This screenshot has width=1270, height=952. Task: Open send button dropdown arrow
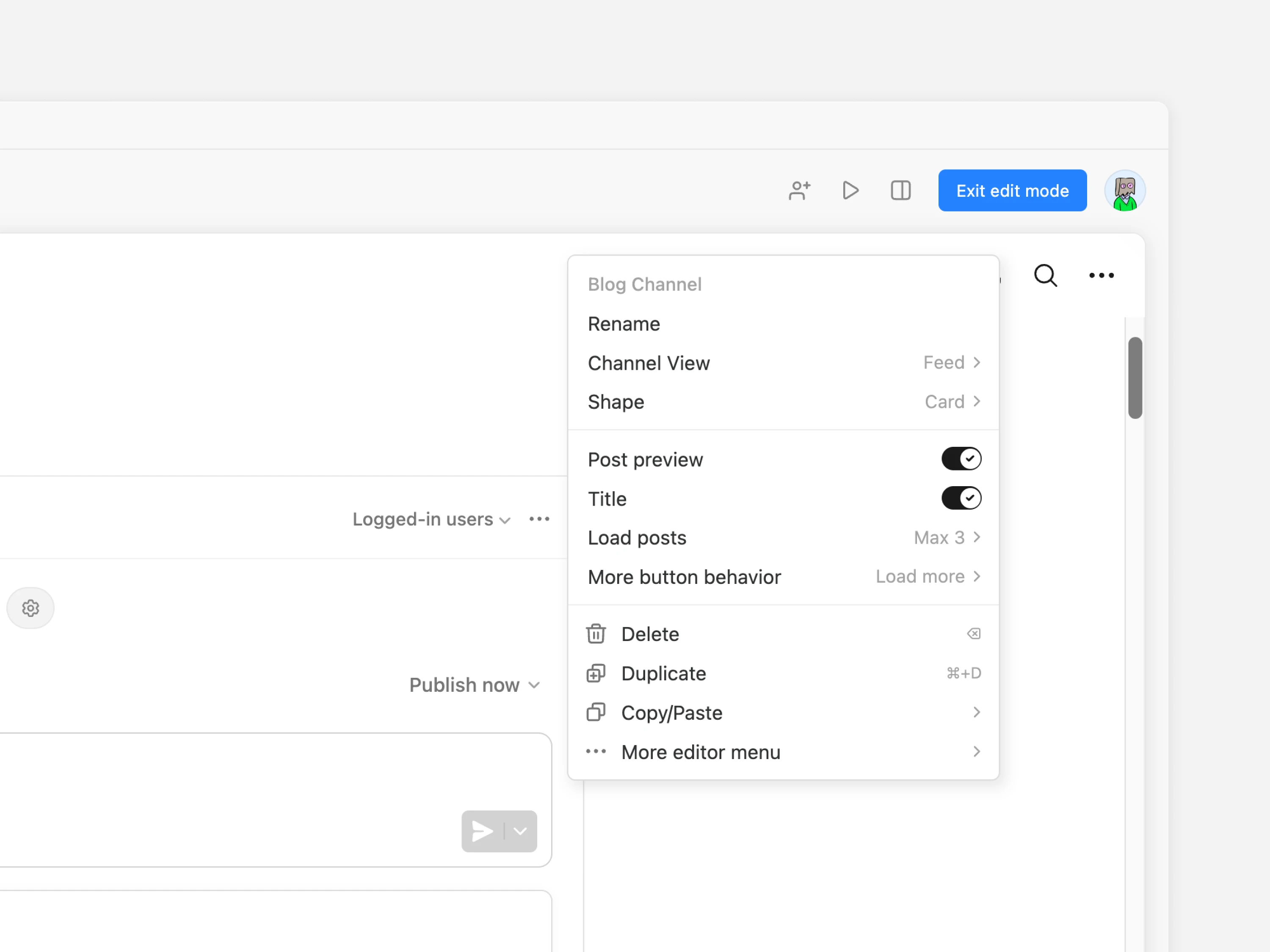[x=520, y=831]
